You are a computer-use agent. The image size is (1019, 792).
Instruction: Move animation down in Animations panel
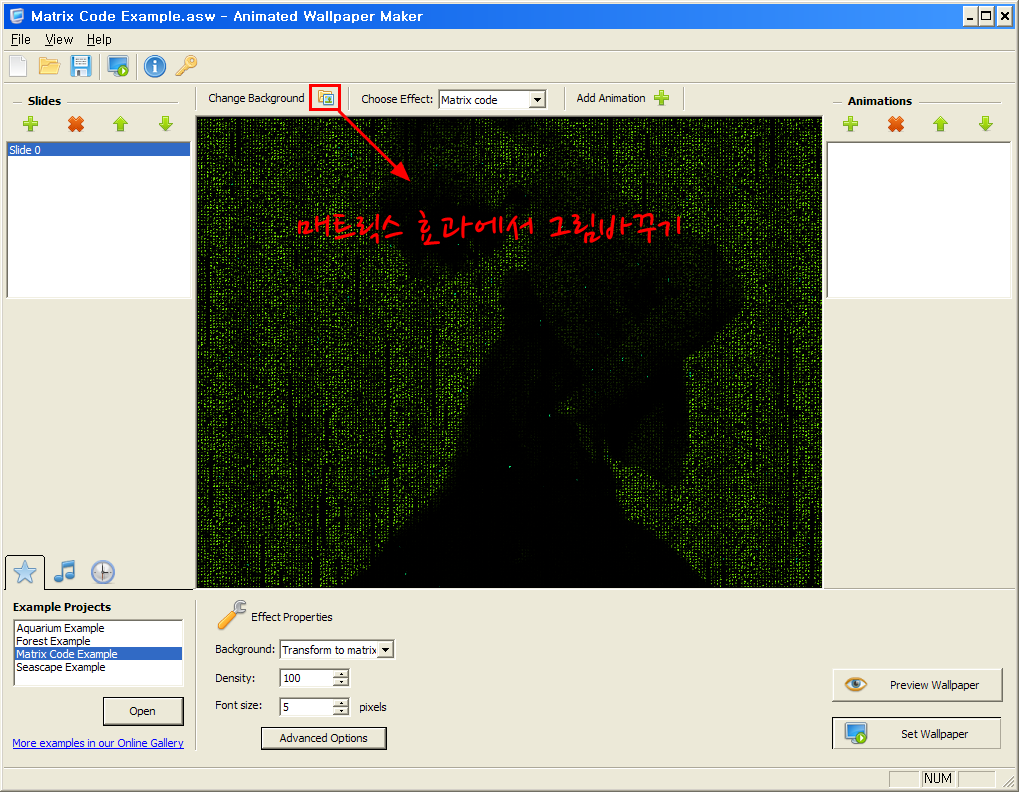point(986,123)
